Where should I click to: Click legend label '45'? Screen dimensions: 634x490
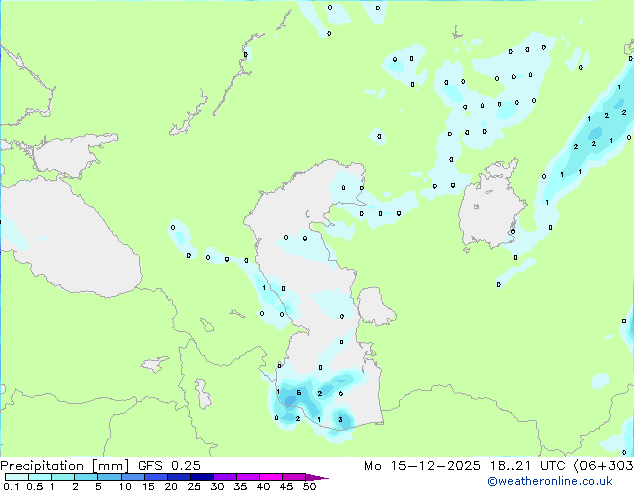pyautogui.click(x=286, y=486)
